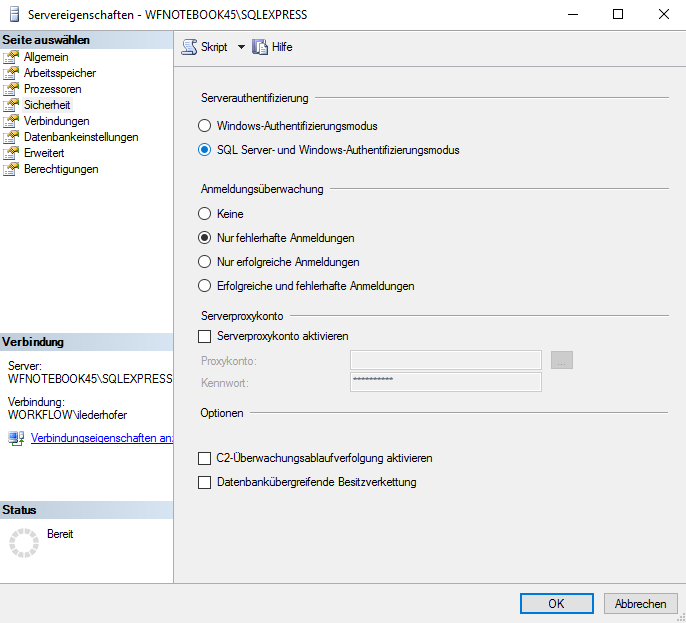Open the Verbindungseigenschaften link

click(x=102, y=438)
